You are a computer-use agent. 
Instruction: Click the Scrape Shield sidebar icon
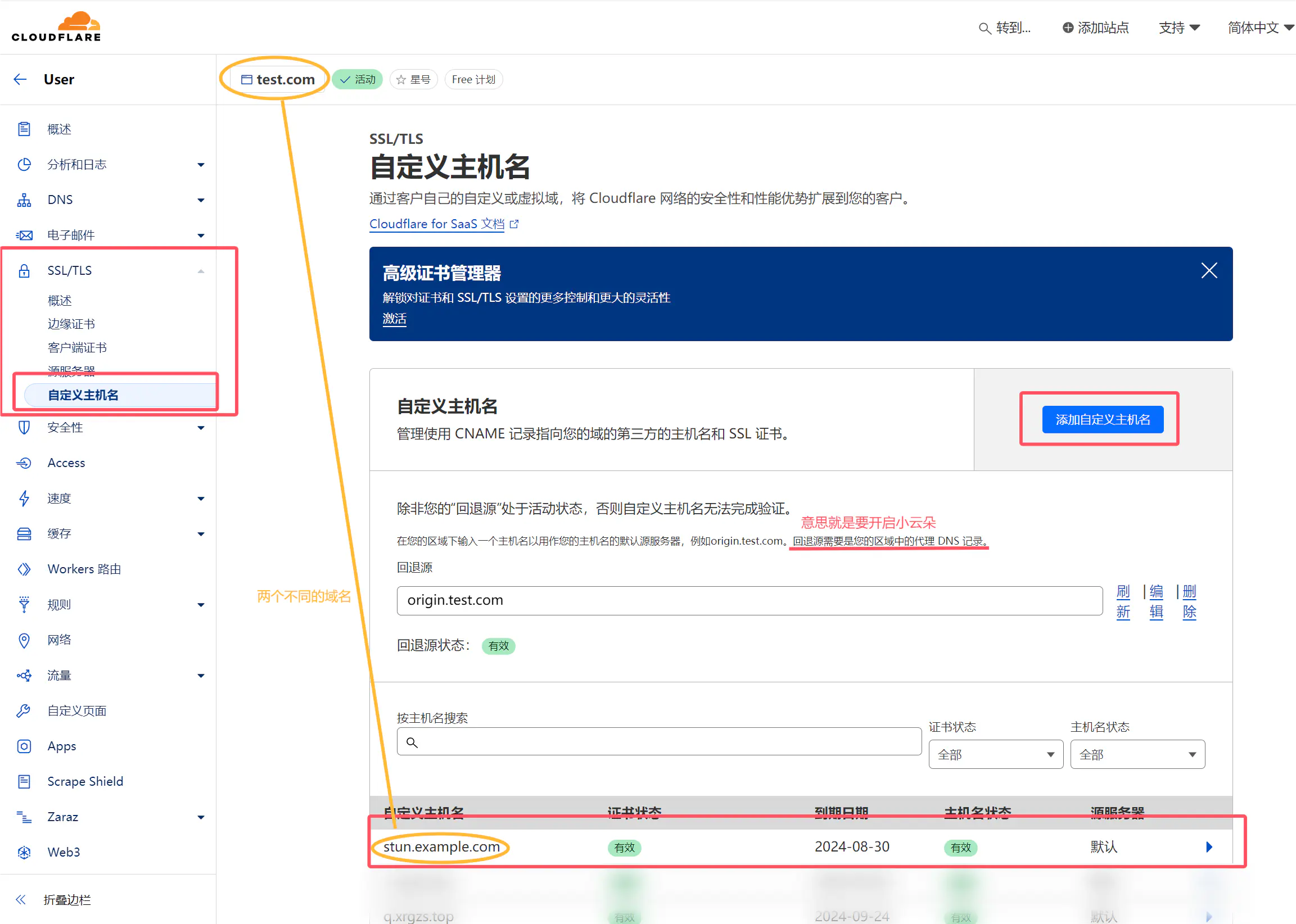(24, 781)
